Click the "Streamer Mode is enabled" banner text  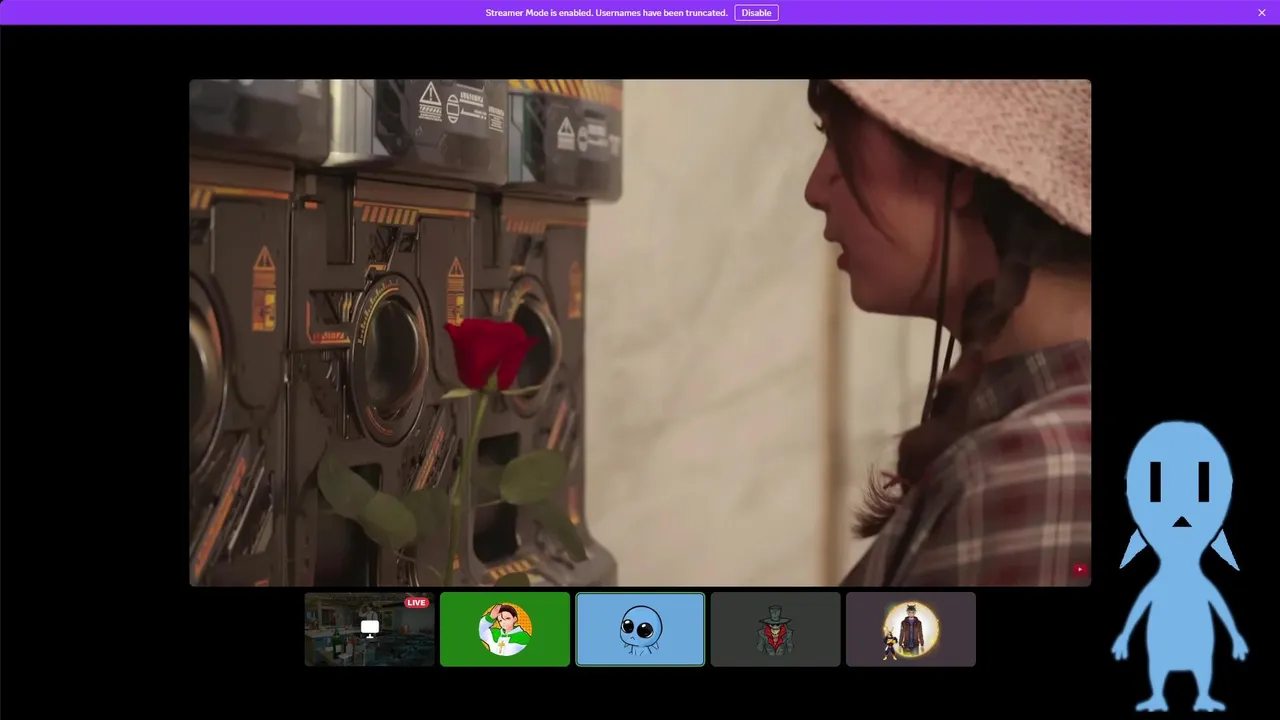tap(606, 13)
